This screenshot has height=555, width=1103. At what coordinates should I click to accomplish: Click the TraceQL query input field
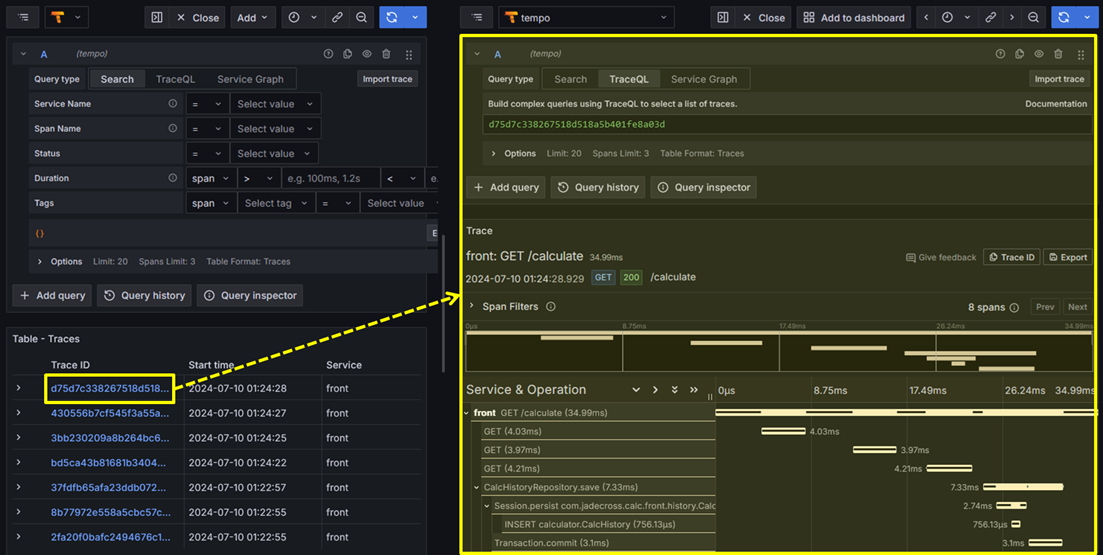(787, 125)
